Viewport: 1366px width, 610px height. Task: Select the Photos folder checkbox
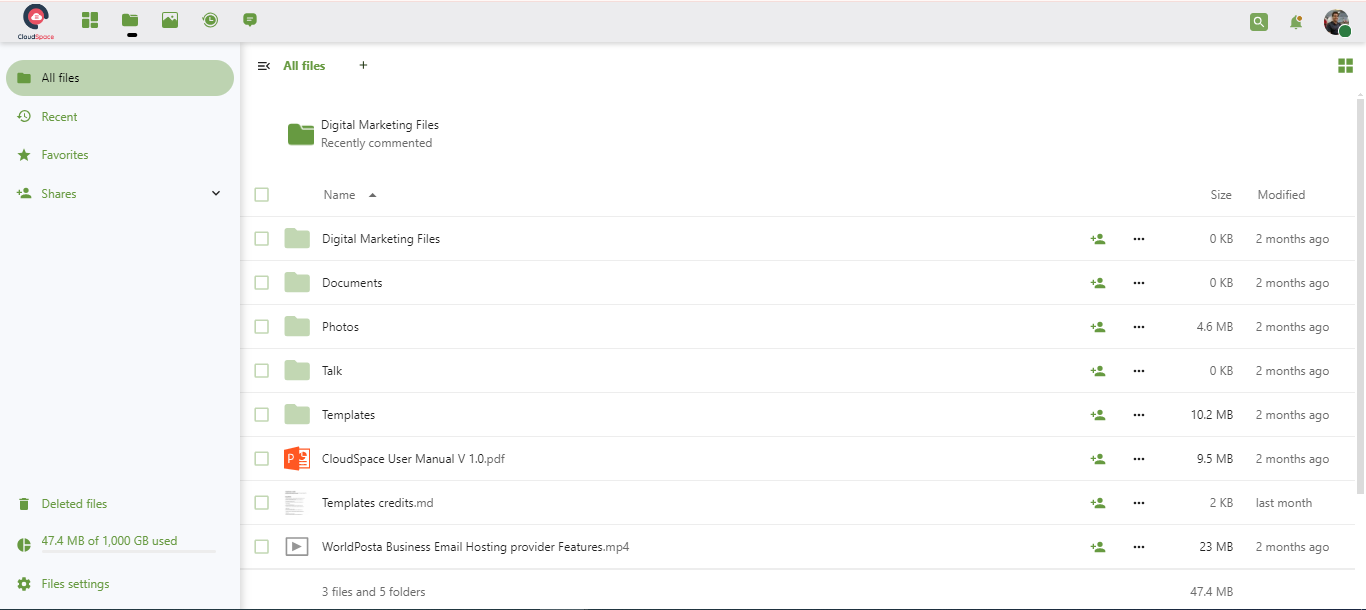click(x=262, y=327)
